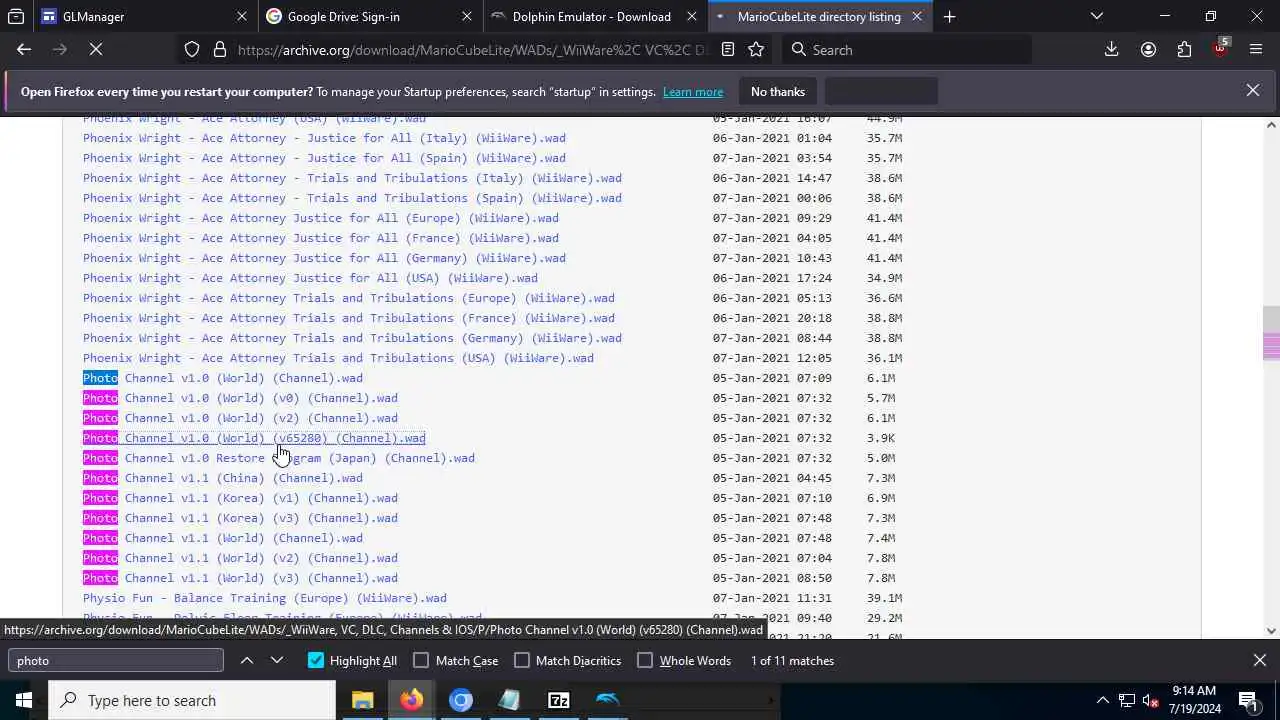Switch to Google Drive Sign-in tab
Viewport: 1280px width, 720px height.
370,16
